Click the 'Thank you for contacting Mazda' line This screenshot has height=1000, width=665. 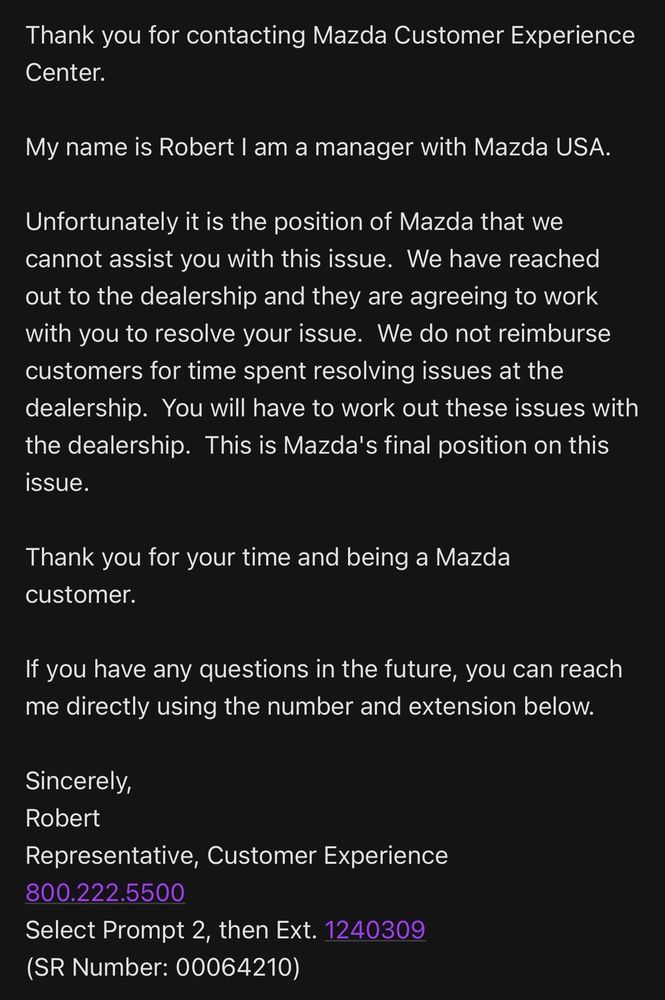[205, 35]
